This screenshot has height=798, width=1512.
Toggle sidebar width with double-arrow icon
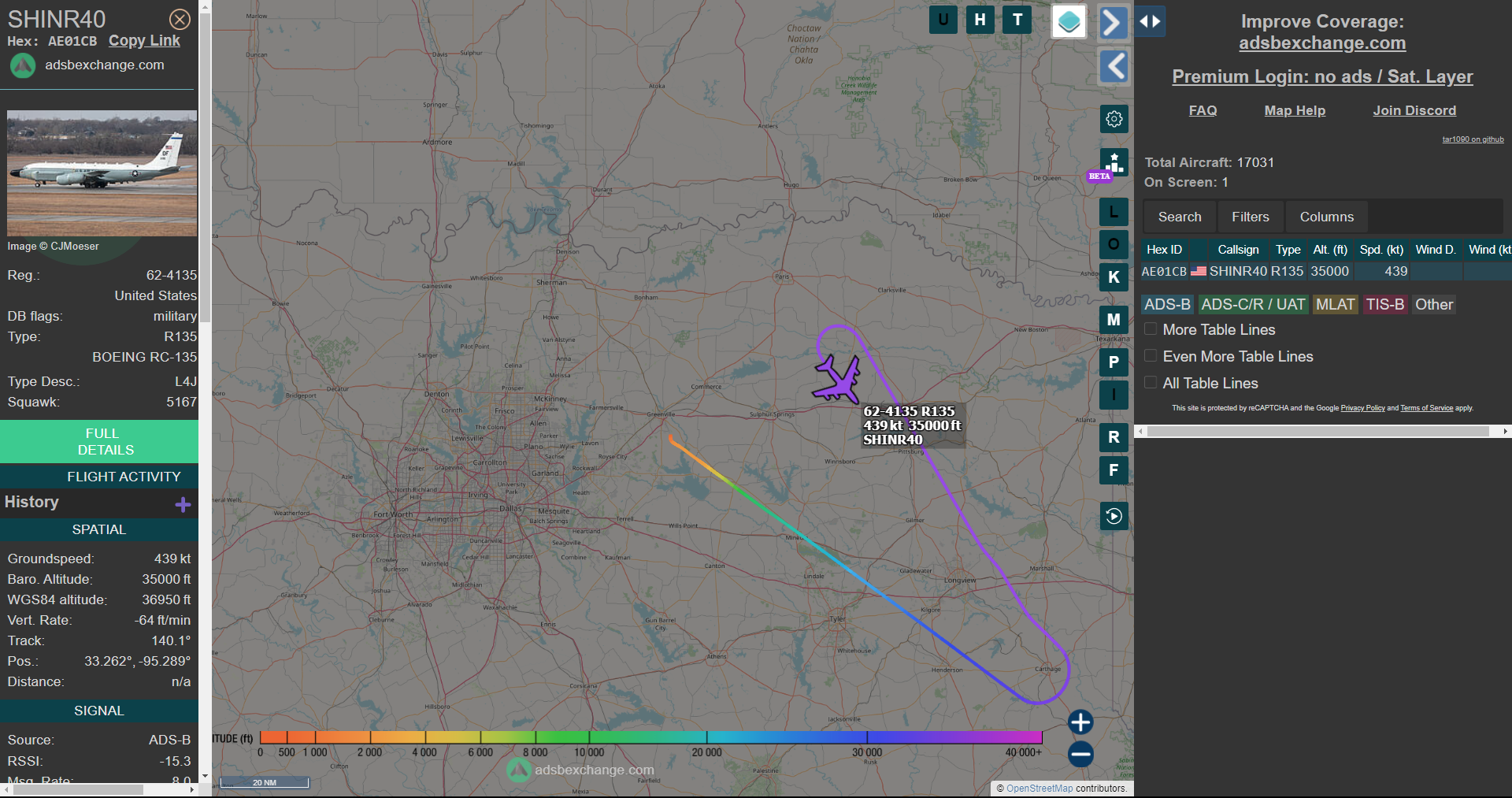(1150, 21)
